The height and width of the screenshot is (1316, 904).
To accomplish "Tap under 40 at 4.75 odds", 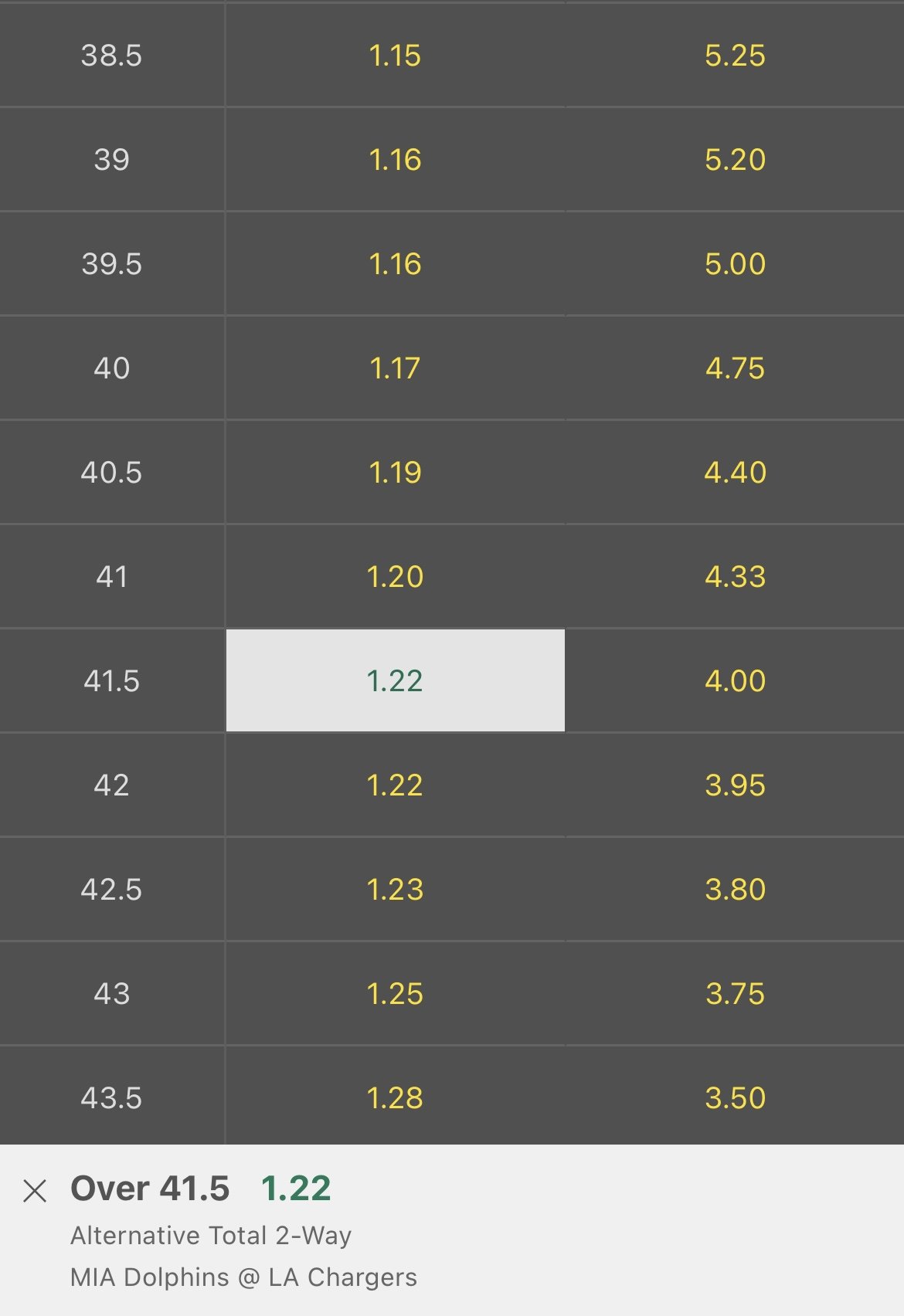I will pyautogui.click(x=734, y=368).
